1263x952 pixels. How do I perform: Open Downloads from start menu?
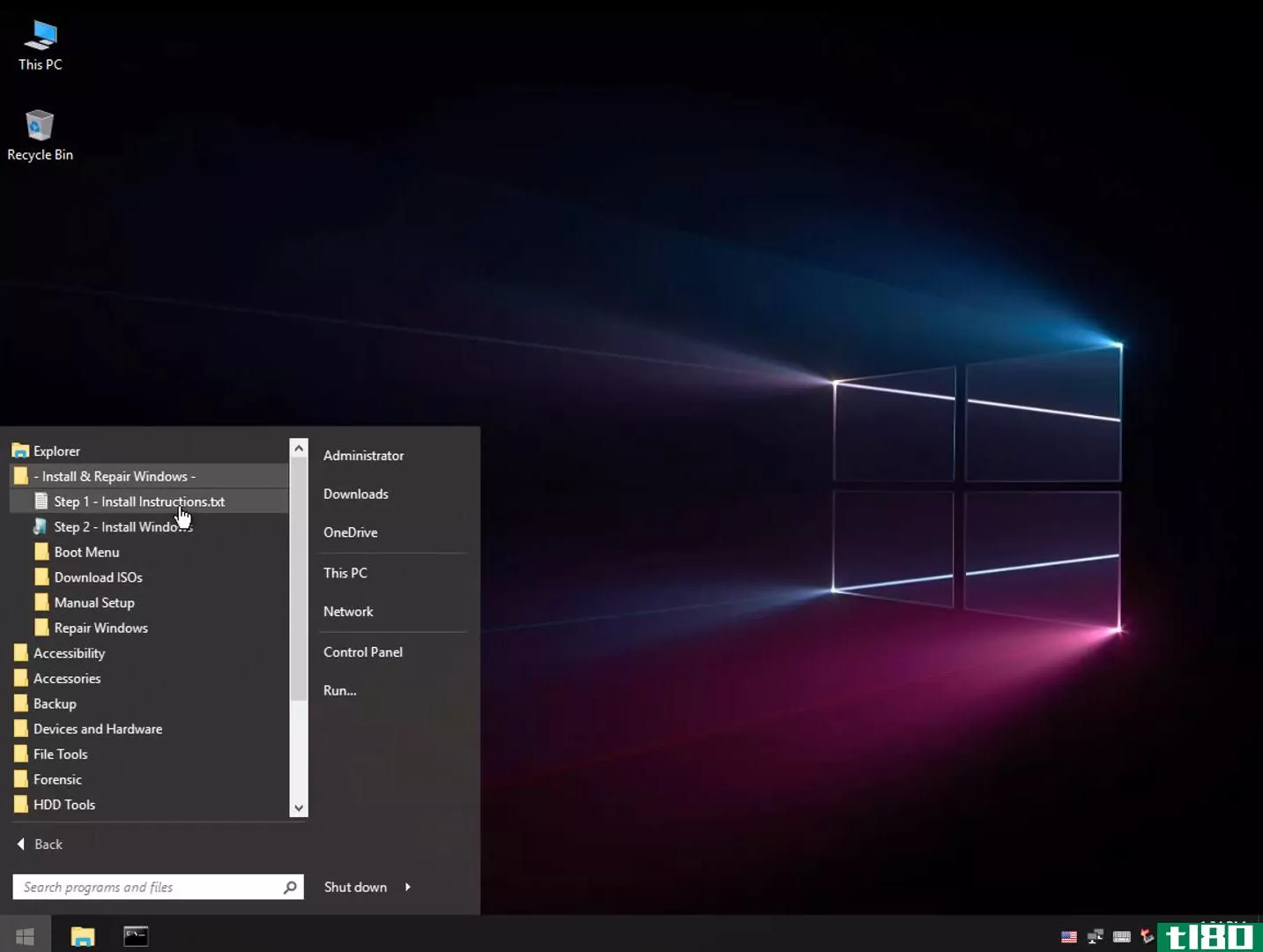click(355, 494)
